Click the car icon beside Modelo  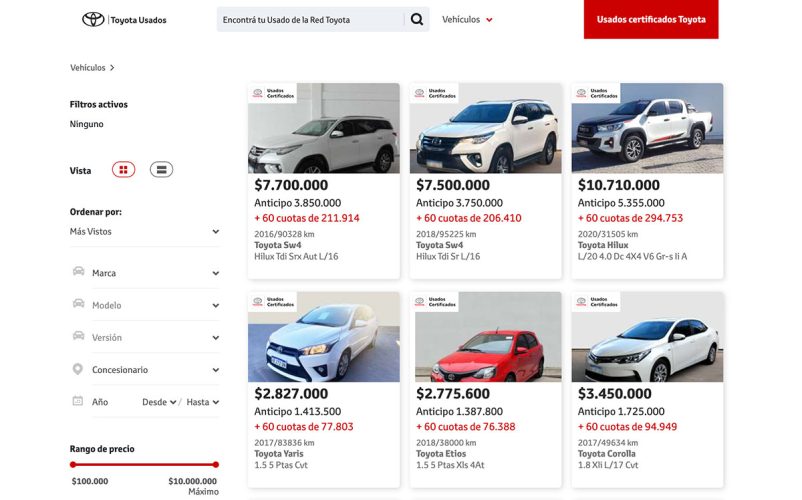click(78, 304)
